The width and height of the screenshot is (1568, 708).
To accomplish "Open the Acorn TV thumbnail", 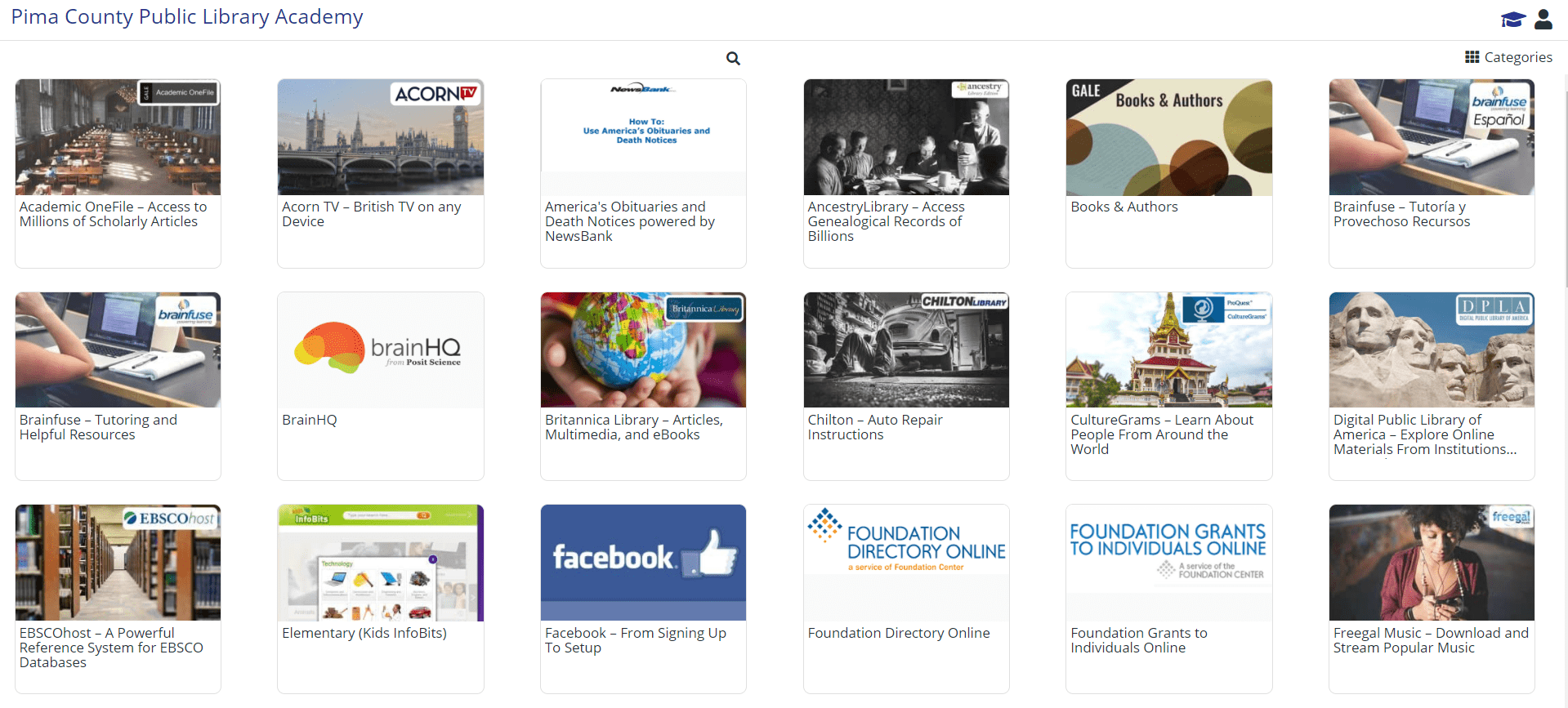I will tap(381, 137).
